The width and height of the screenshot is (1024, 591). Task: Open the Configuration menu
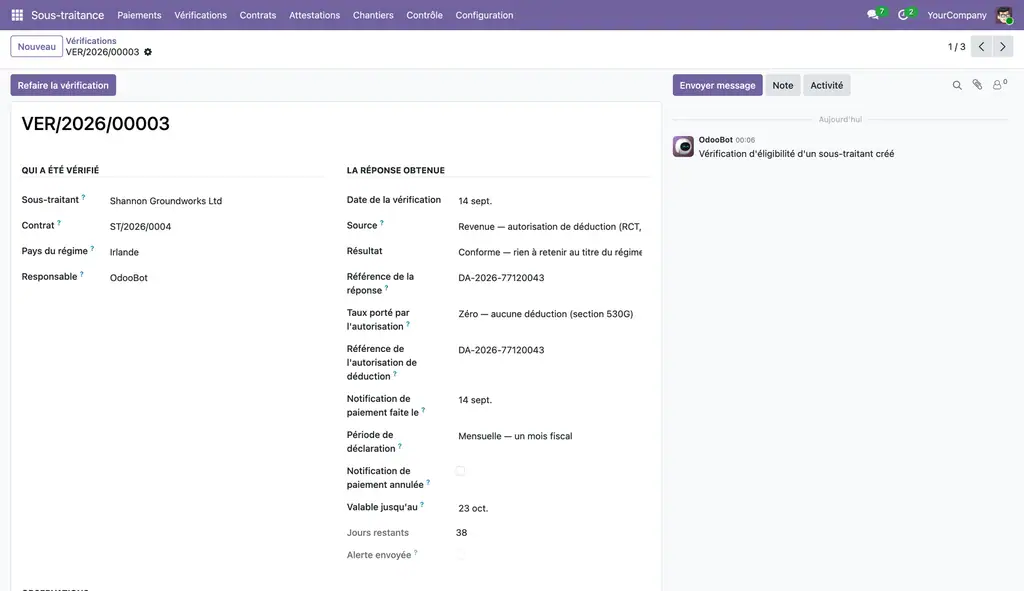[485, 15]
